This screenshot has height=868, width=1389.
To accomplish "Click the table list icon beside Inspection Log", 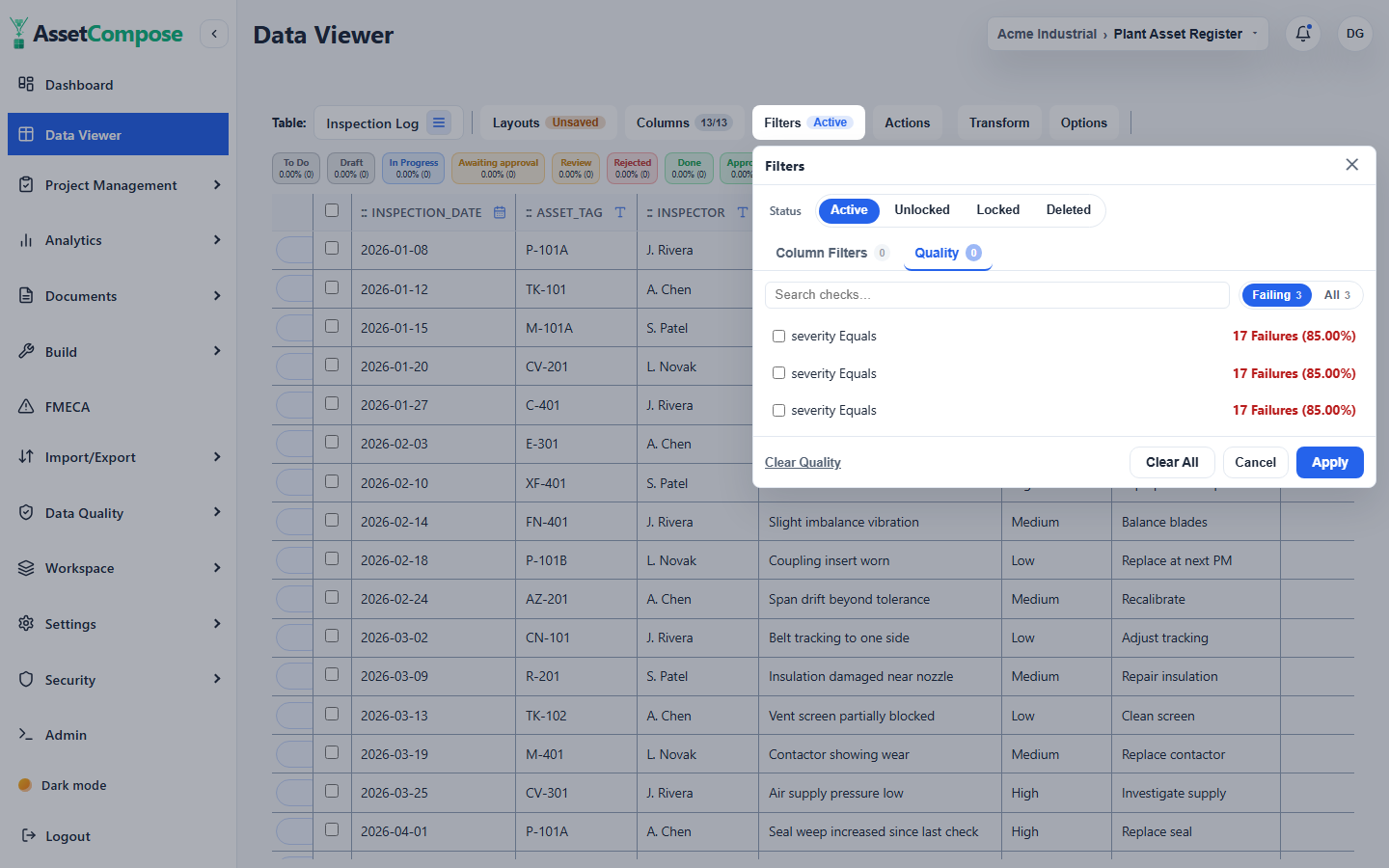I will click(439, 122).
